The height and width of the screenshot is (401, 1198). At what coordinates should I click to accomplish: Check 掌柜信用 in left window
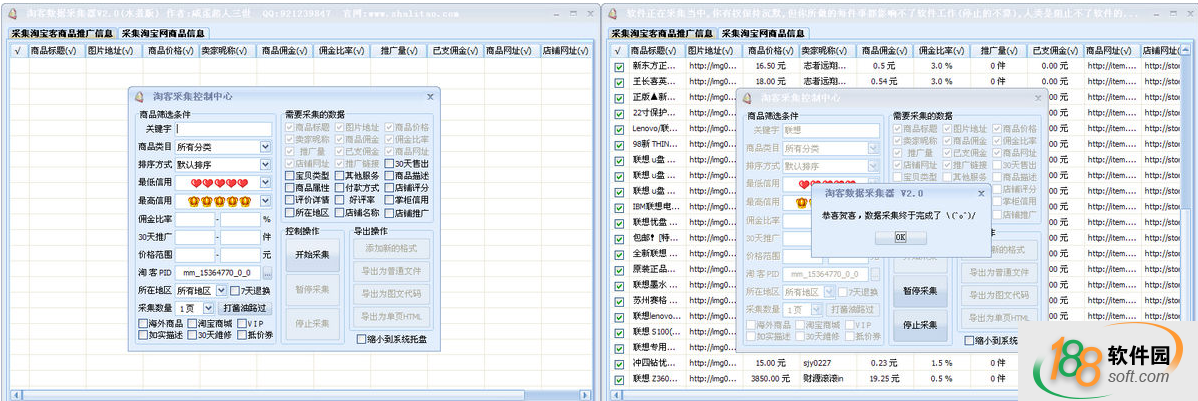point(389,199)
